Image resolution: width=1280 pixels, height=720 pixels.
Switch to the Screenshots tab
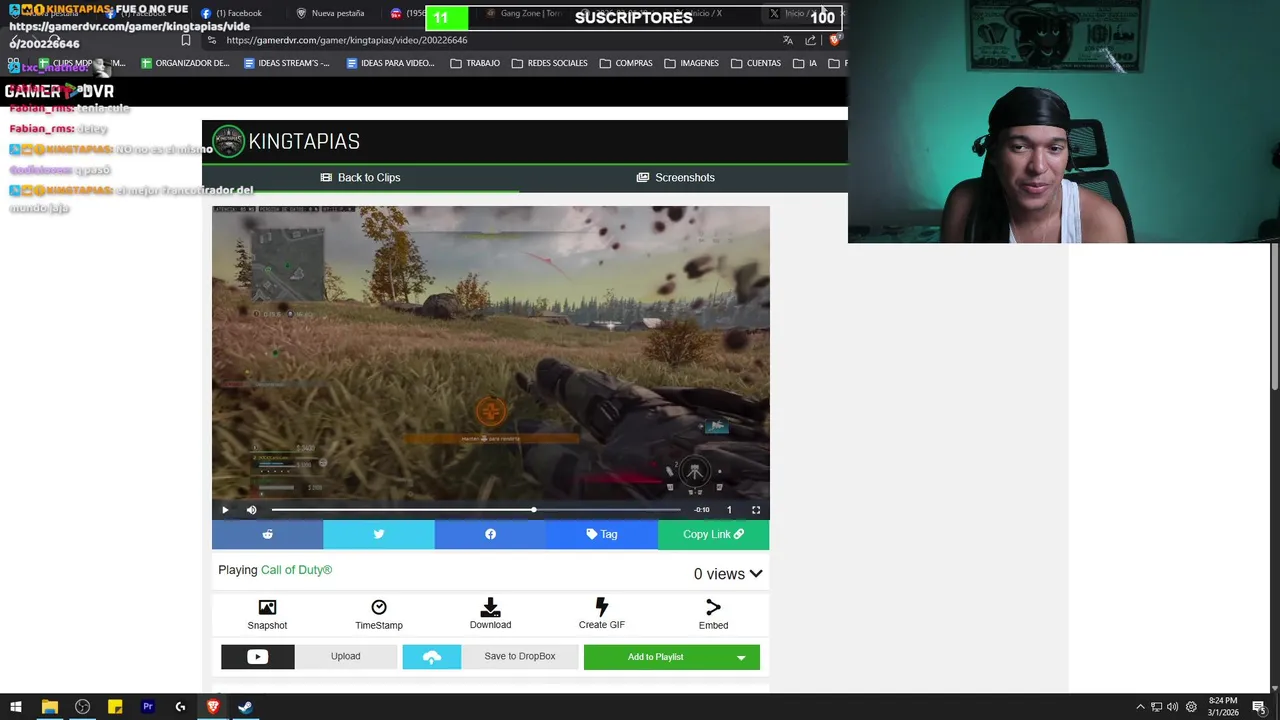[676, 178]
